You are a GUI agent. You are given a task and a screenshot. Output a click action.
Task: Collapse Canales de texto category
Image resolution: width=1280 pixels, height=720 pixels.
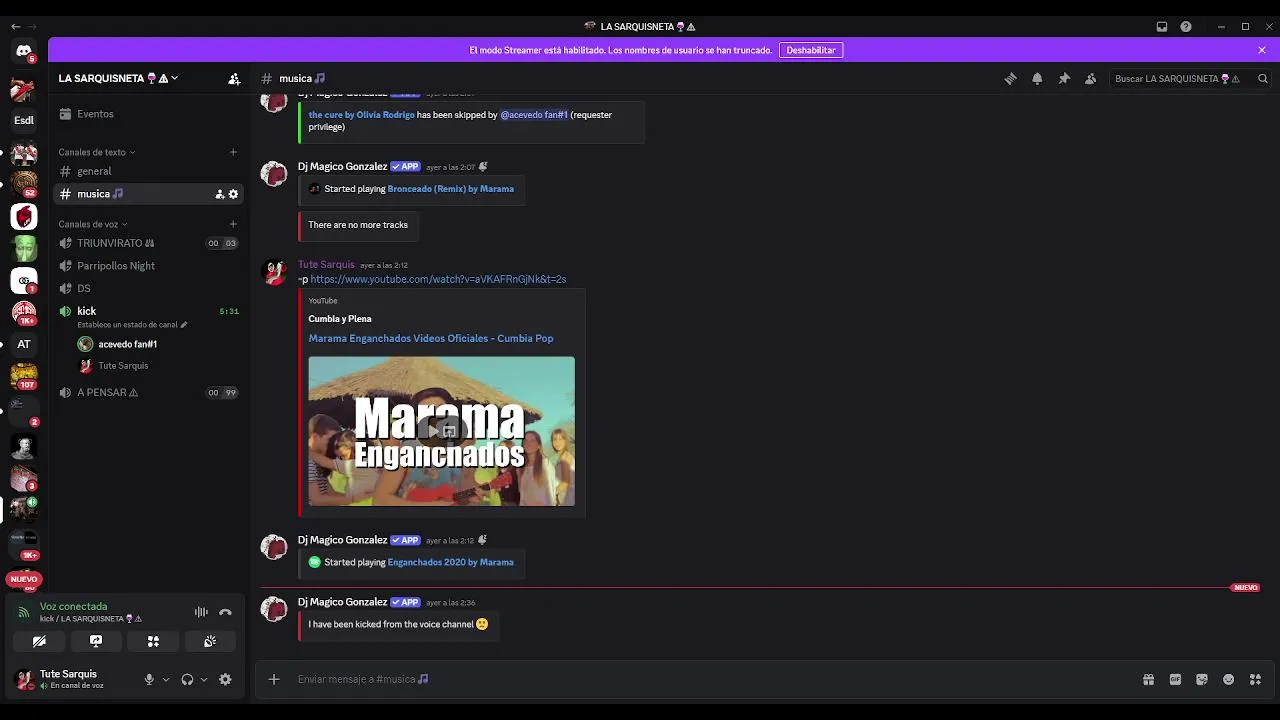(96, 152)
